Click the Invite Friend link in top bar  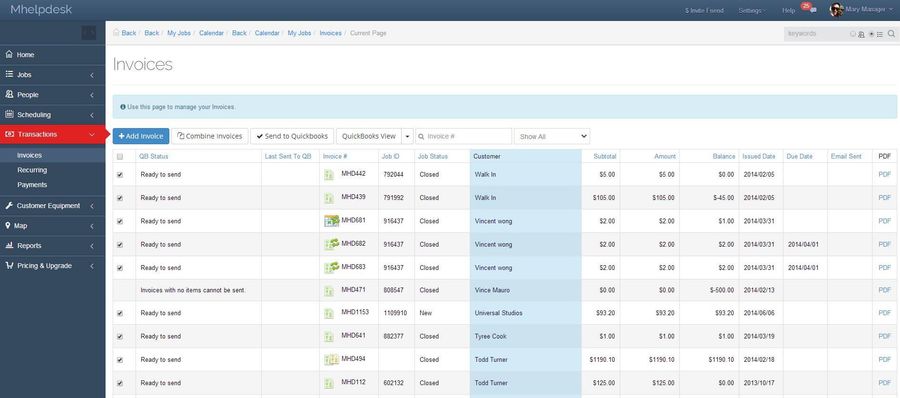(x=704, y=10)
